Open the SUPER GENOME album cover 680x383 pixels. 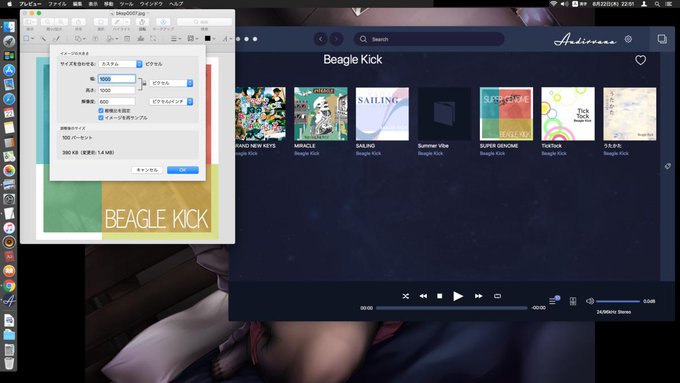506,114
